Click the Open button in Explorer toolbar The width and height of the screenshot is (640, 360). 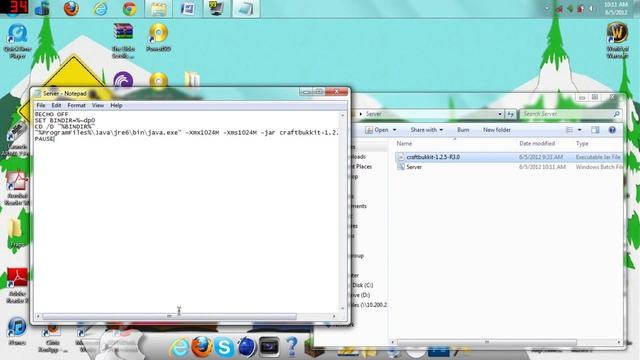click(377, 130)
